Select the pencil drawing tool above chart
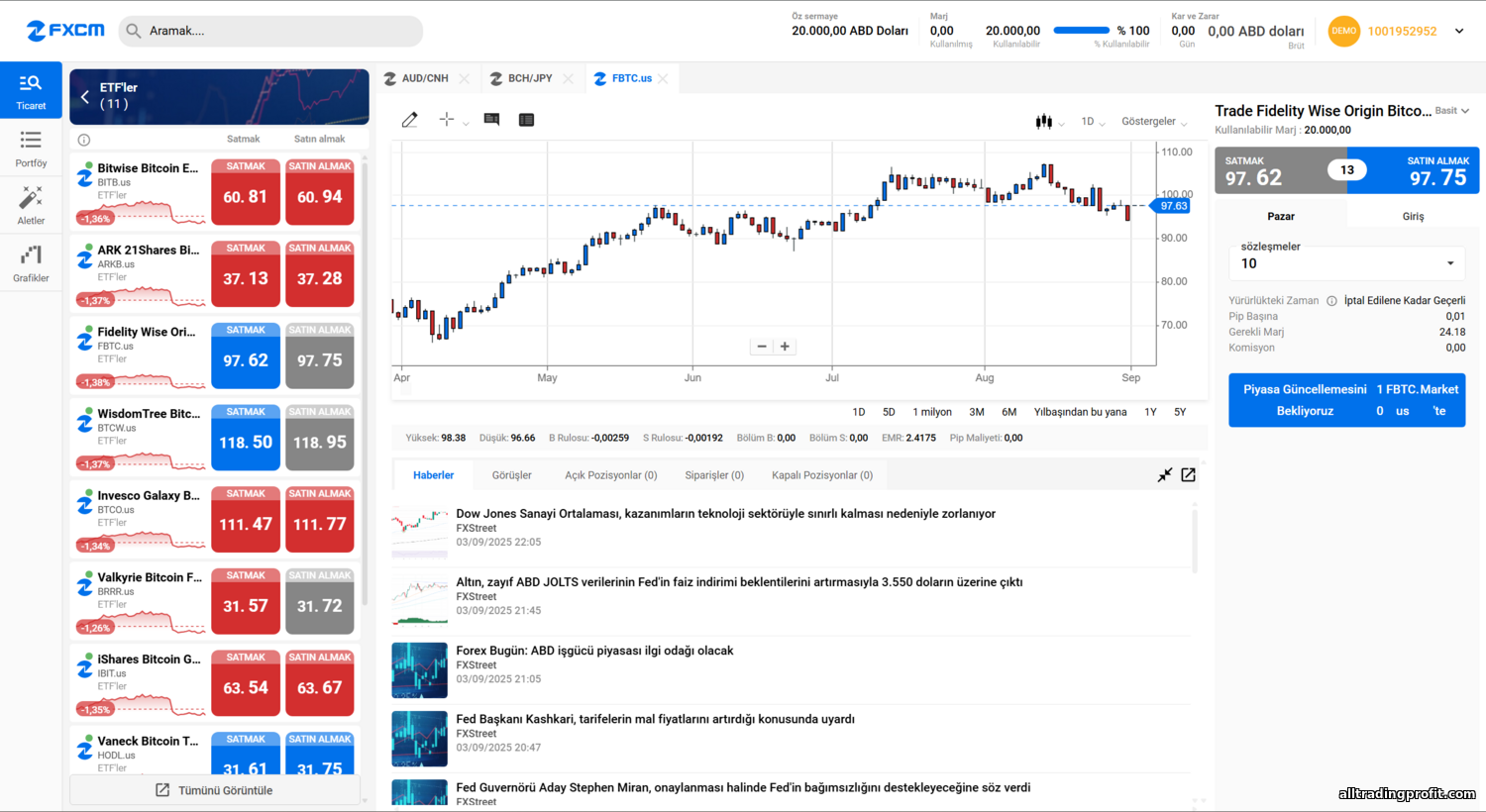Viewport: 1486px width, 812px height. click(x=409, y=120)
